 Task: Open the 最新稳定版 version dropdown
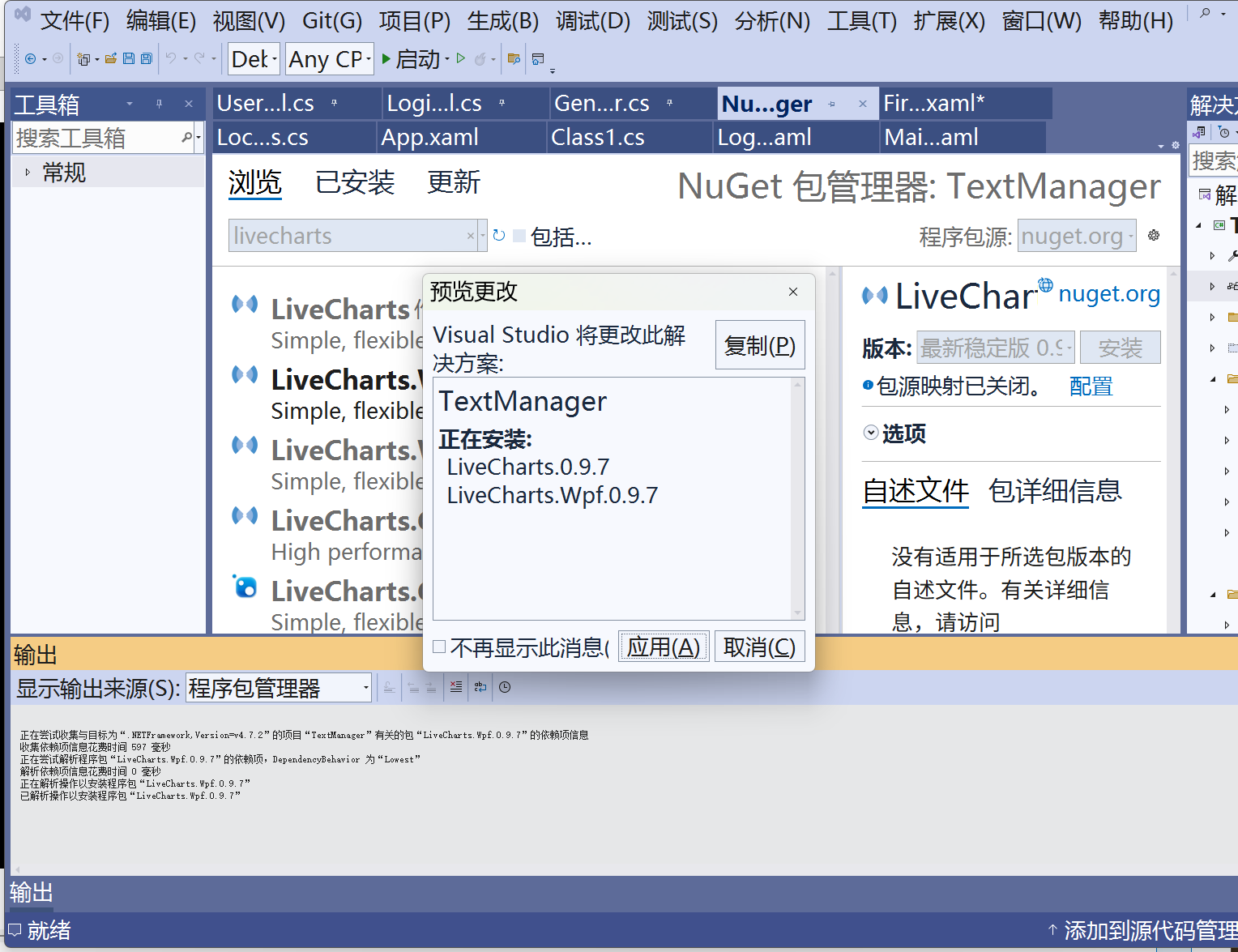click(996, 348)
